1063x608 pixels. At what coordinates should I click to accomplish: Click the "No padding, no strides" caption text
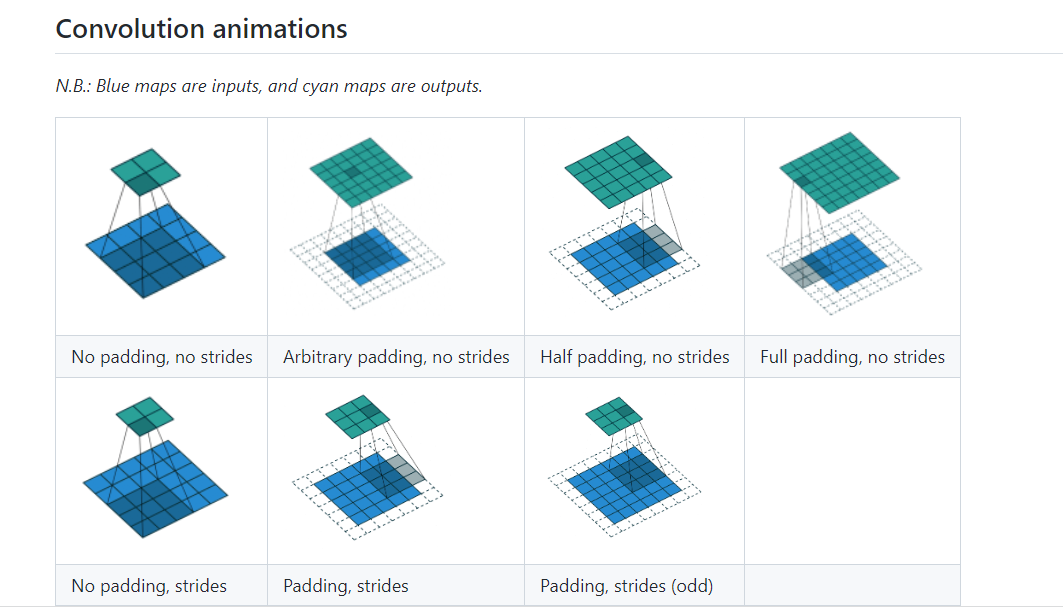coord(162,357)
